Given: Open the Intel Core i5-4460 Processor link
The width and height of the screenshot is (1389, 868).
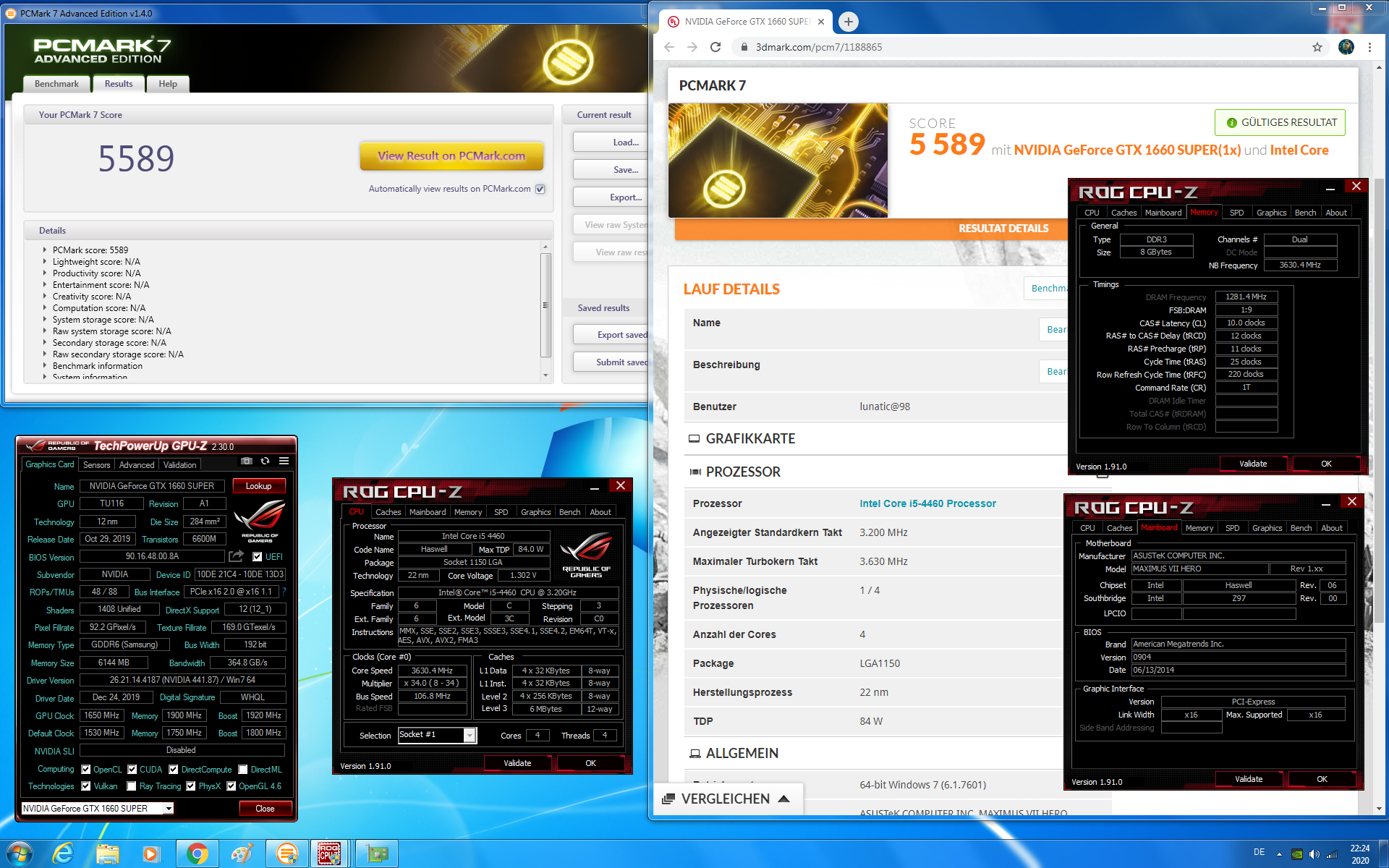Looking at the screenshot, I should point(927,503).
